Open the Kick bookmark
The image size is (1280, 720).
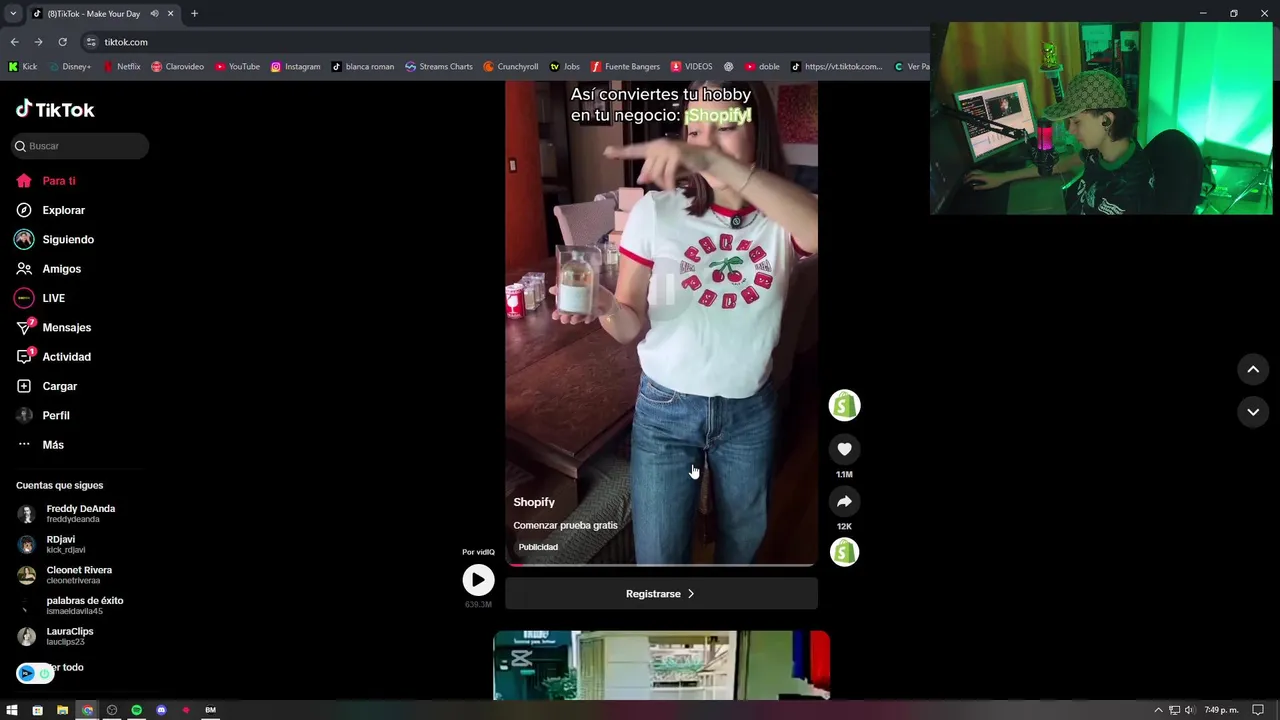(x=23, y=67)
